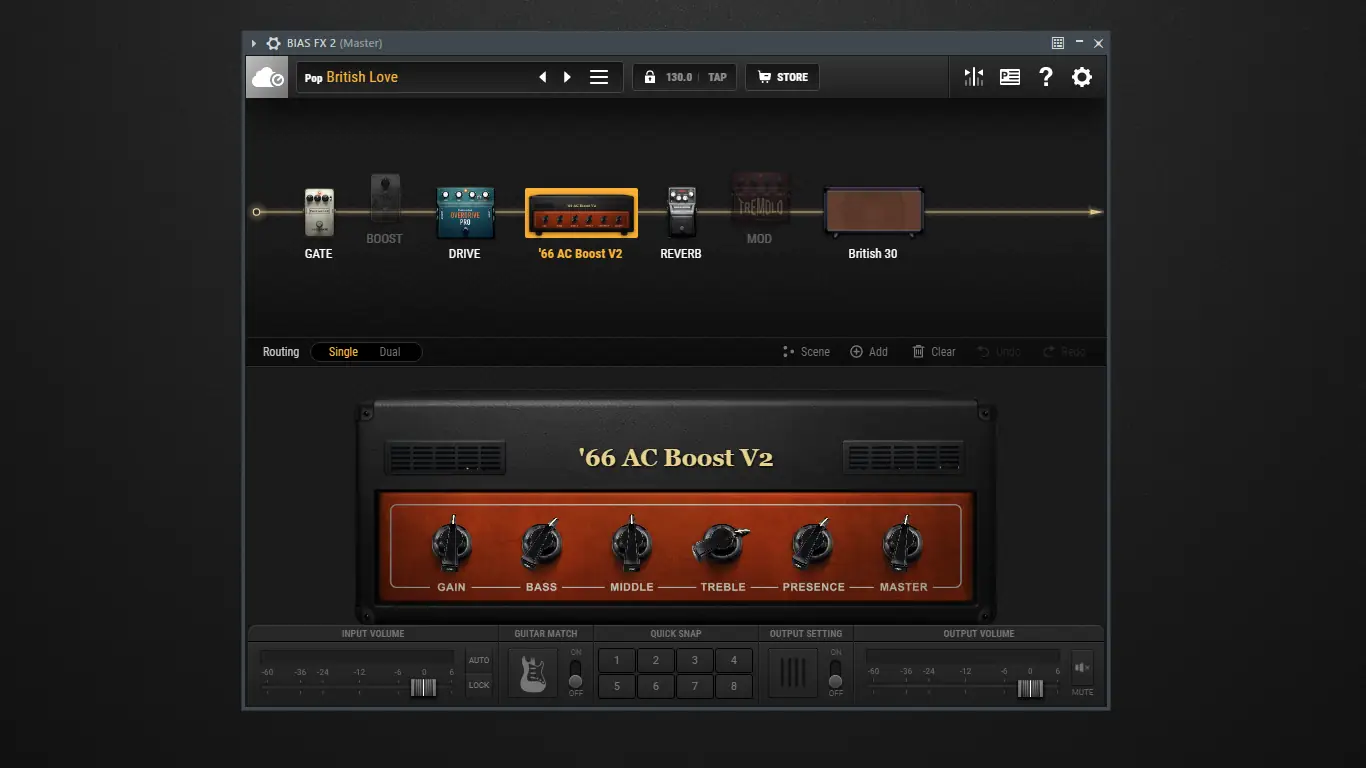Click the GAIN knob on the amp
This screenshot has height=768, width=1366.
[452, 545]
